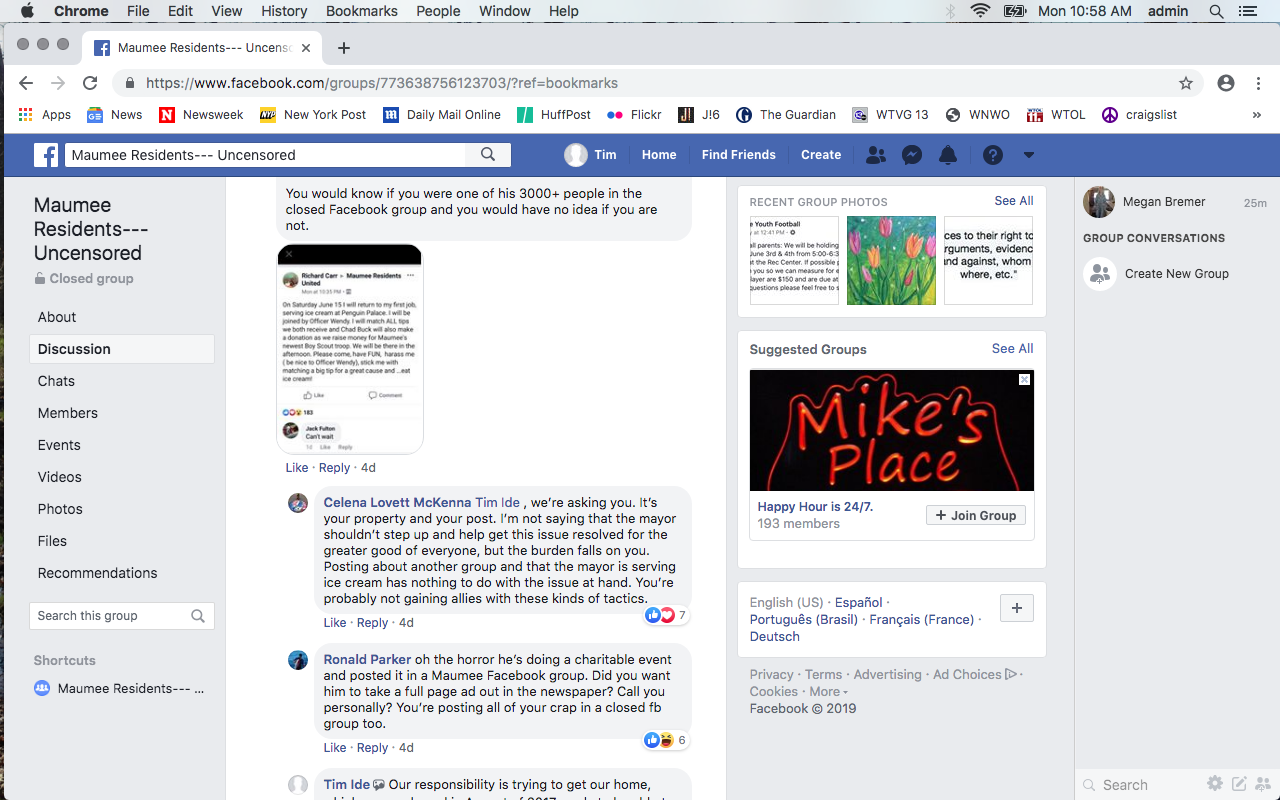
Task: Open the Members section in sidebar
Action: click(x=68, y=413)
